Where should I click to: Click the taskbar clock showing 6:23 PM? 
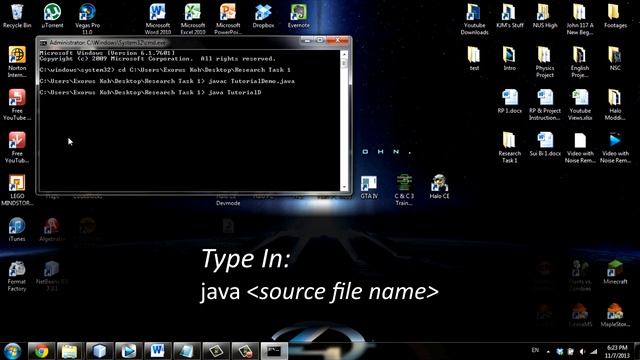pyautogui.click(x=617, y=351)
